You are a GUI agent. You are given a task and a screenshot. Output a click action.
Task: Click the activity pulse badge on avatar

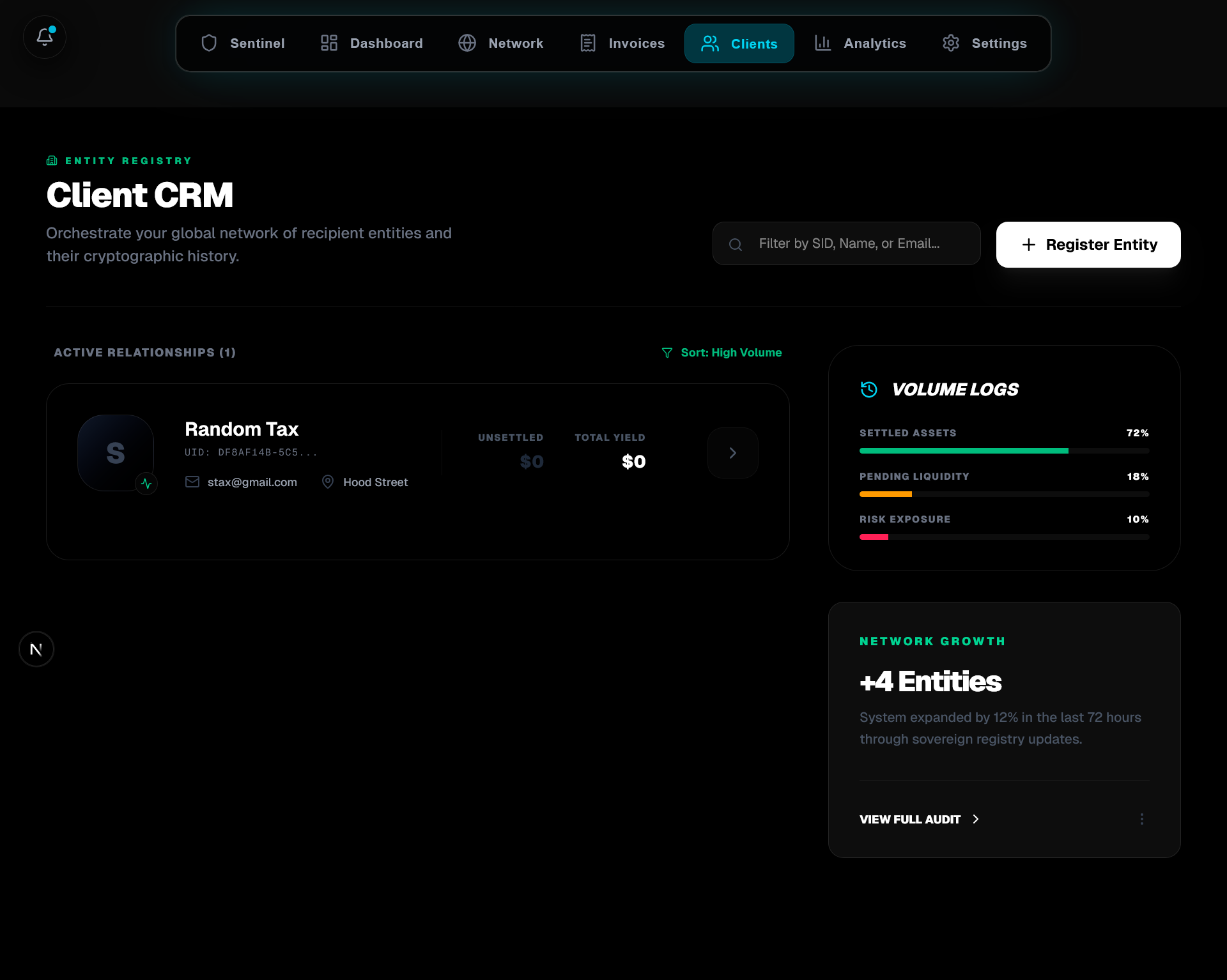[x=146, y=484]
